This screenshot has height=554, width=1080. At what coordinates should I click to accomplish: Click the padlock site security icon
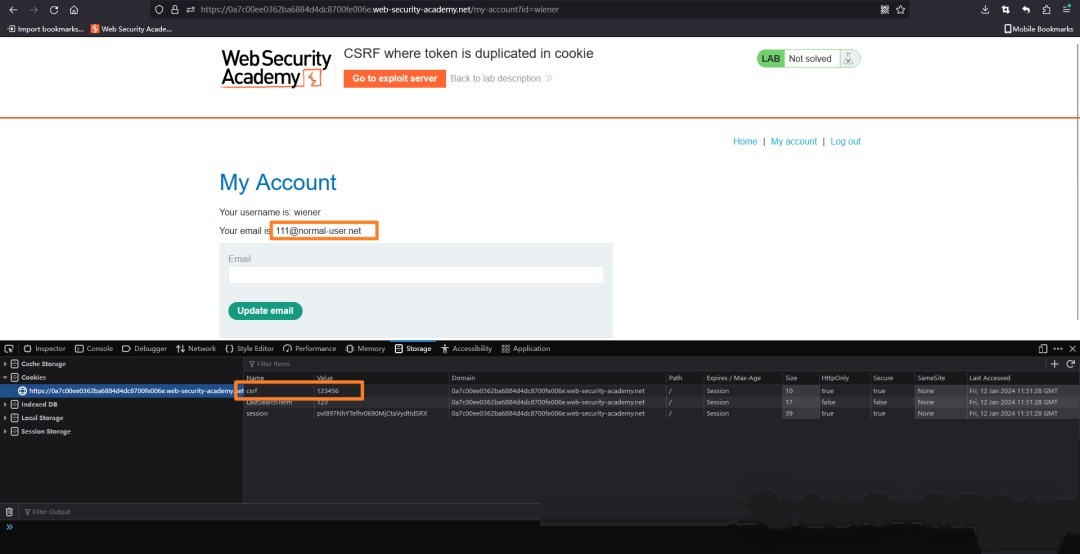pyautogui.click(x=175, y=10)
